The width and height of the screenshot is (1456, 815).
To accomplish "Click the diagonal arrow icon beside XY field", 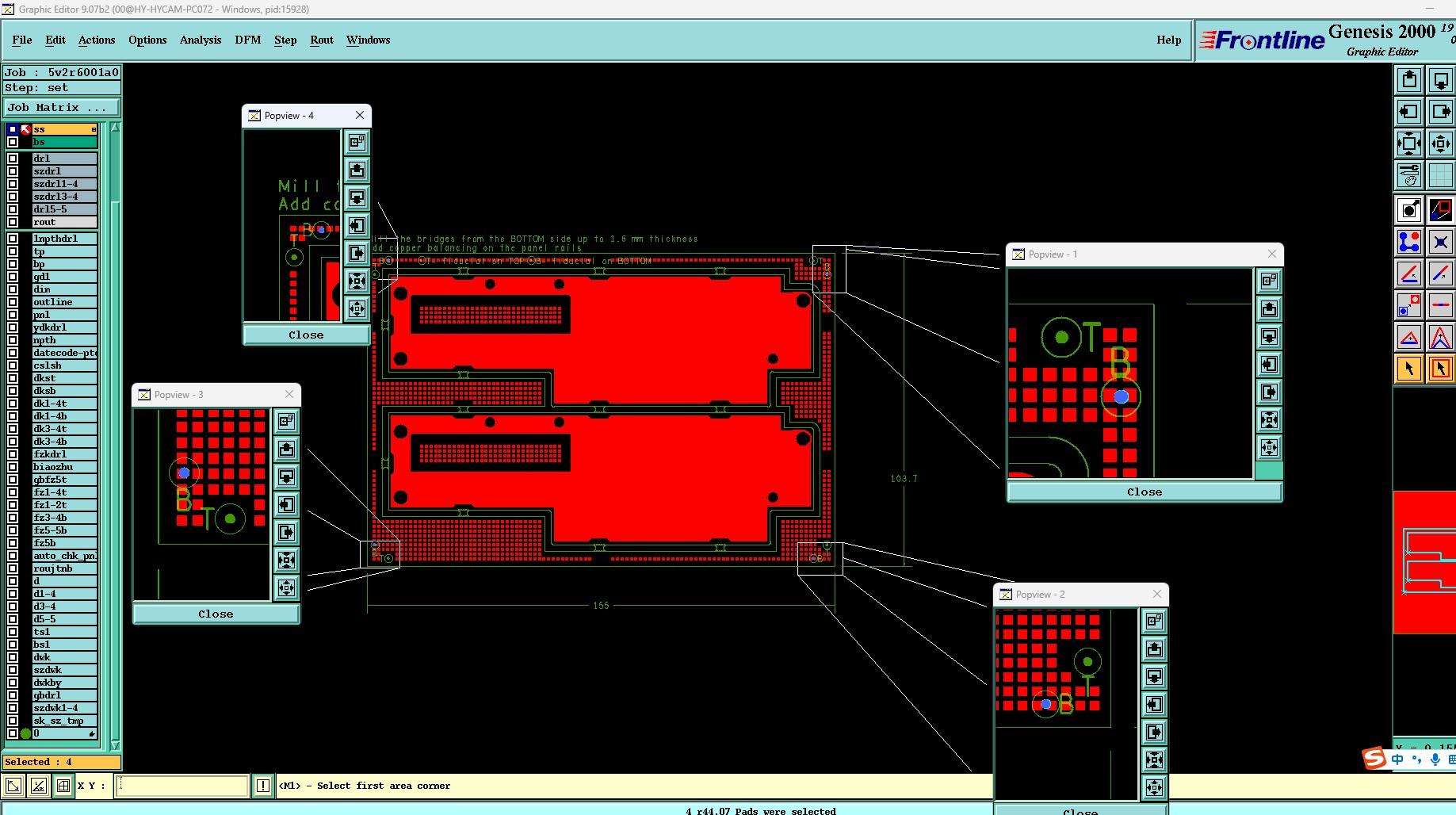I will pos(13,786).
